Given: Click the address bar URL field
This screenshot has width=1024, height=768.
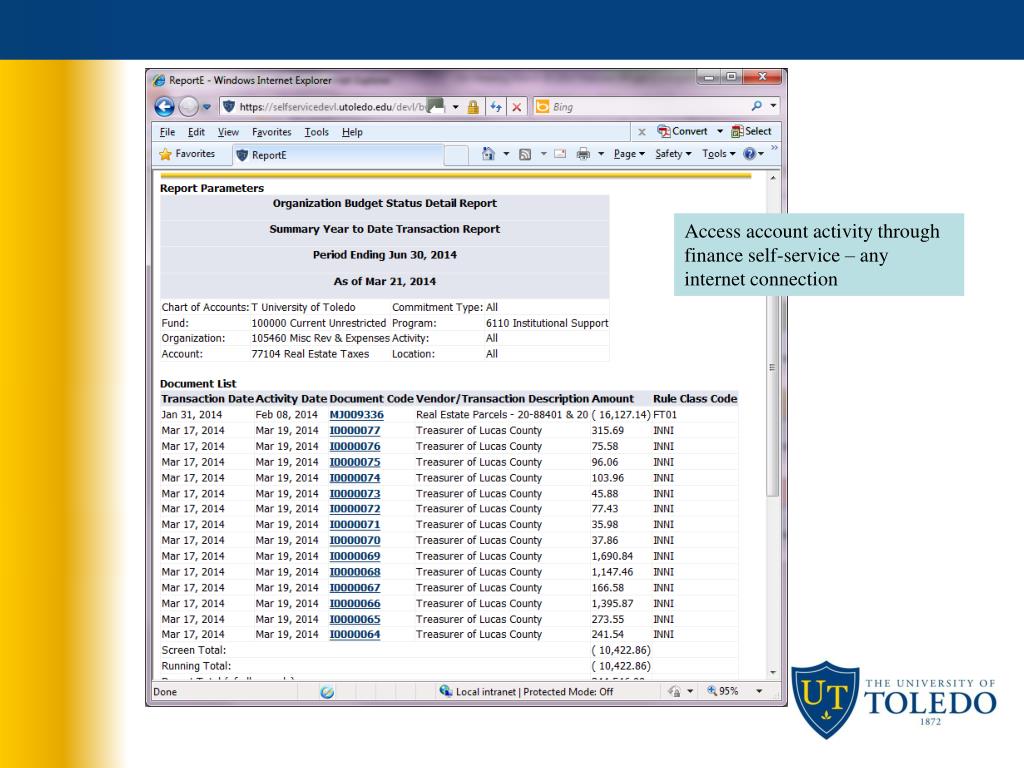Looking at the screenshot, I should (x=332, y=106).
